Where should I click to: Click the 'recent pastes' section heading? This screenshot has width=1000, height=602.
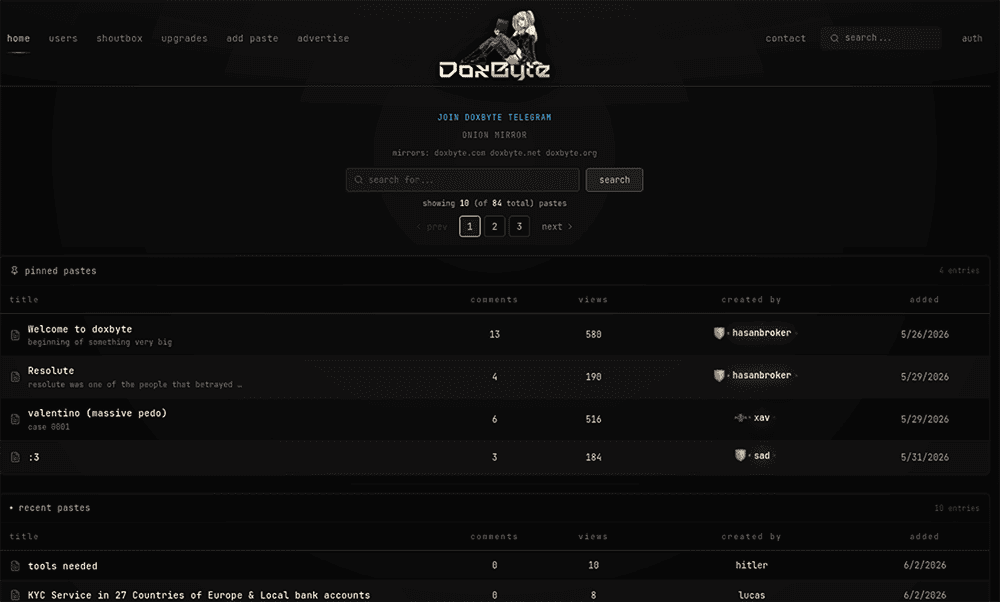(54, 508)
